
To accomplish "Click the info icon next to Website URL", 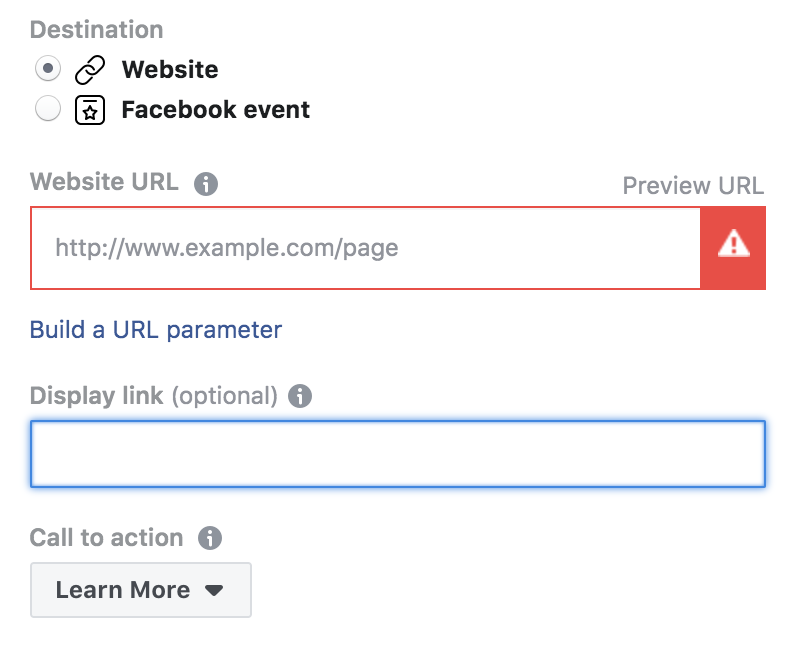I will (206, 184).
